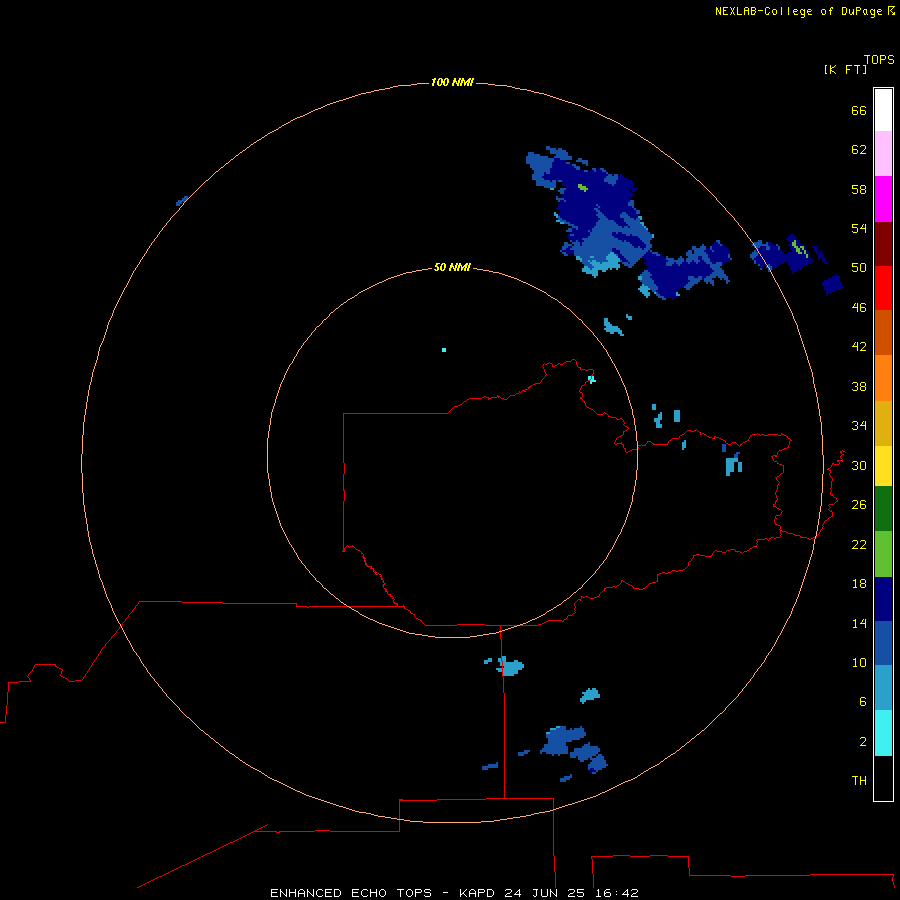The height and width of the screenshot is (900, 900).
Task: Select the magenta 58 kft legend swatch
Action: [883, 199]
